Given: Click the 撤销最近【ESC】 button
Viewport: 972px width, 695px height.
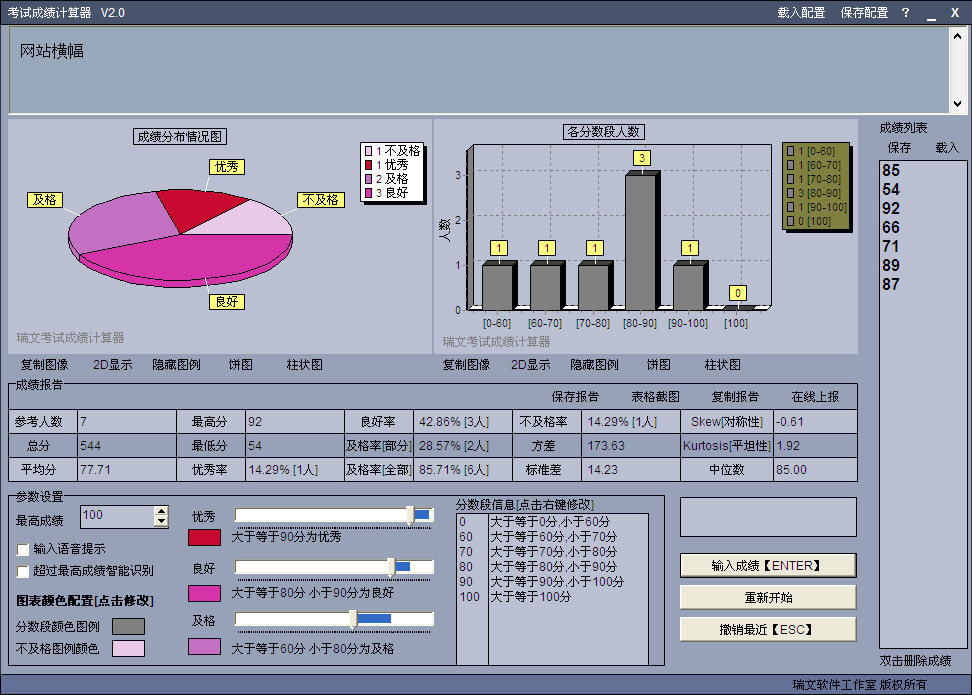Looking at the screenshot, I should [768, 629].
